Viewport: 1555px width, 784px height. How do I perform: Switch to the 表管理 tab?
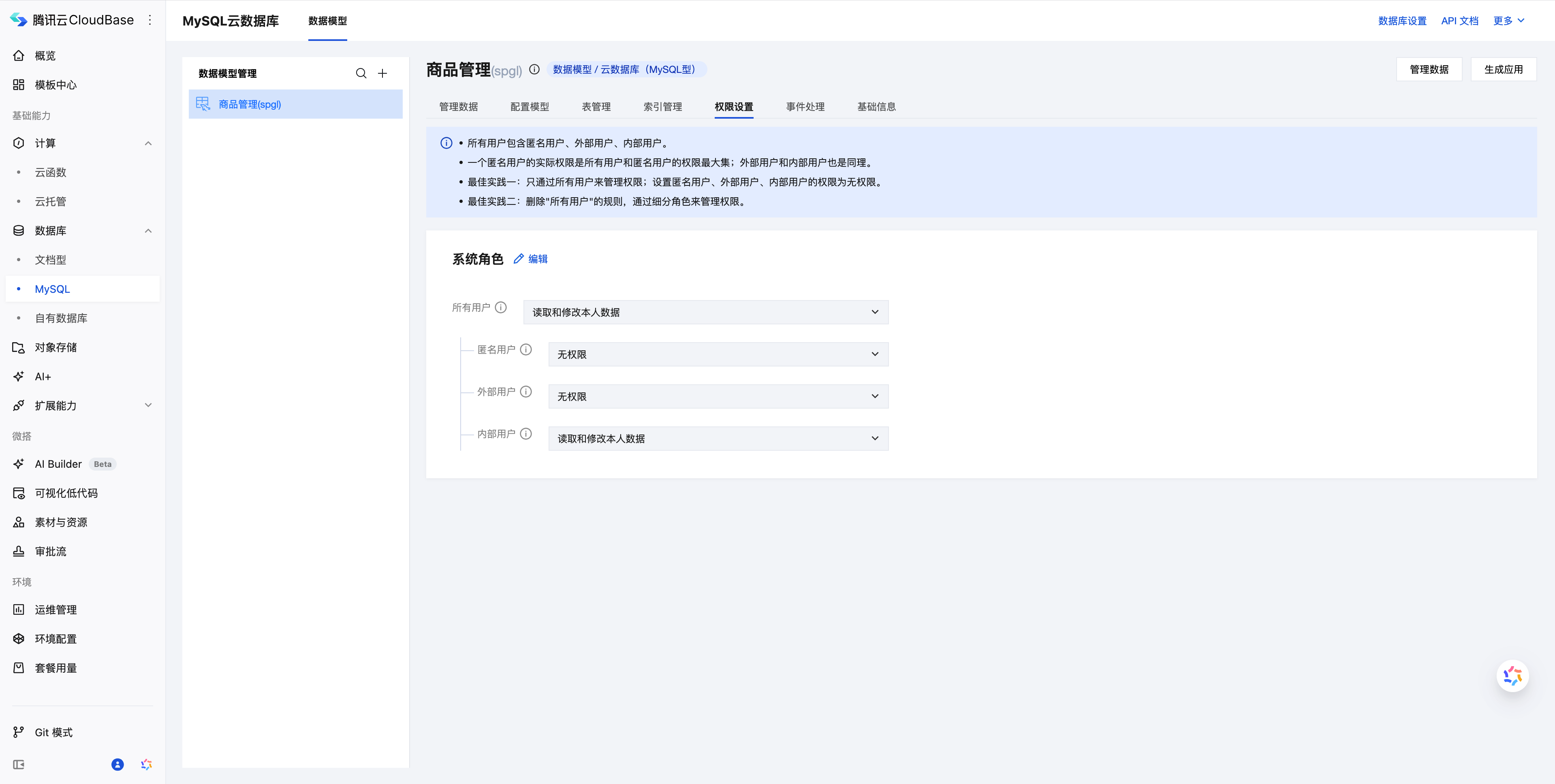click(596, 107)
